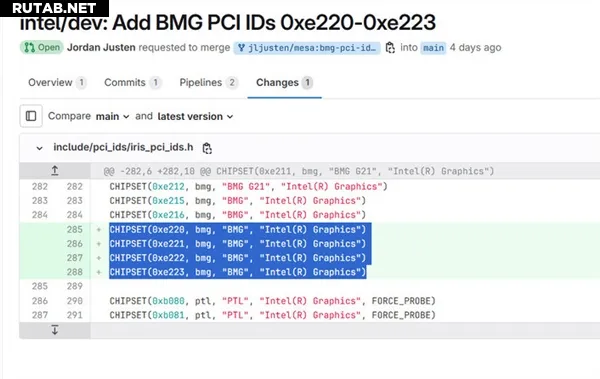This screenshot has height=379, width=600.
Task: Switch to the Overview tab
Action: [x=57, y=82]
